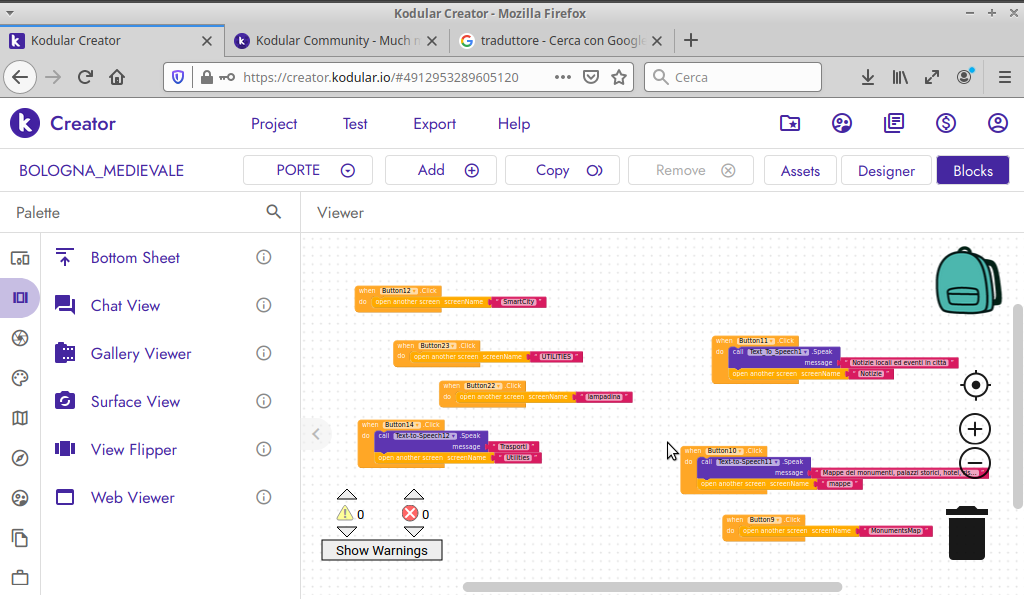
Task: Select the highlighted Layout palette category icon
Action: click(20, 298)
